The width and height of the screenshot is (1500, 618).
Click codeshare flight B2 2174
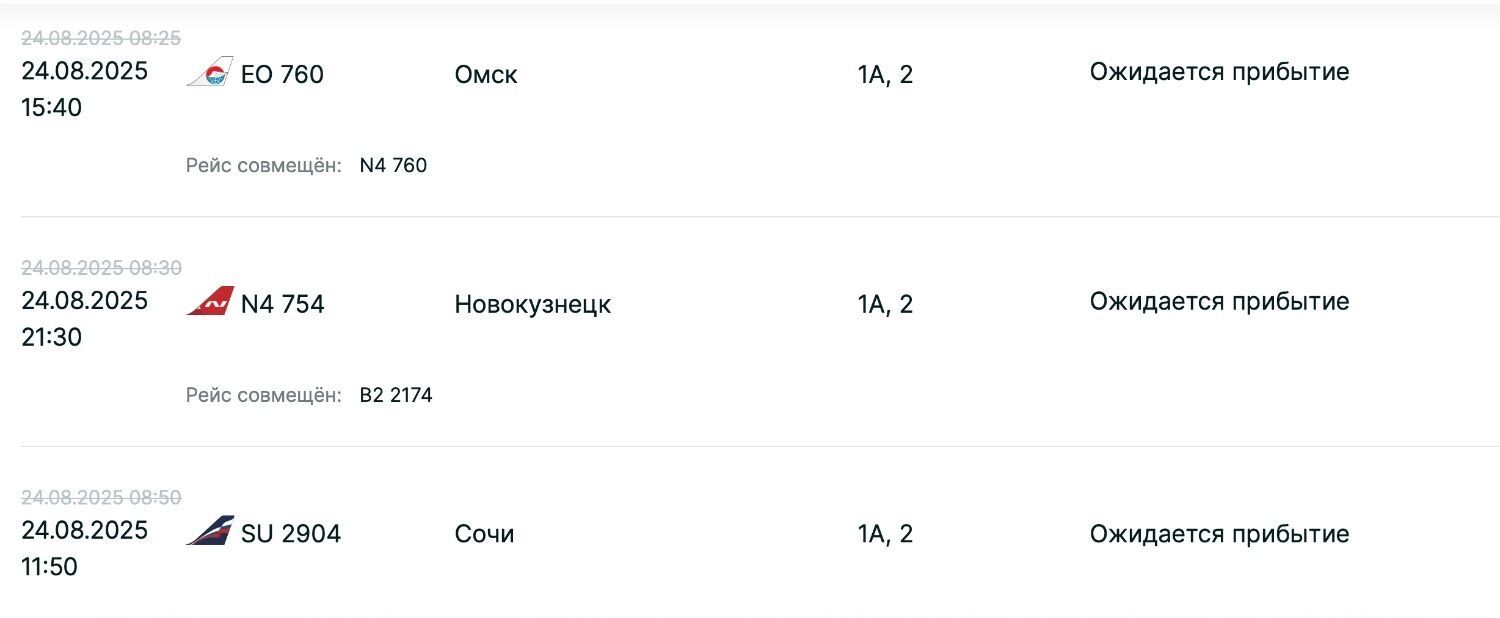(396, 395)
